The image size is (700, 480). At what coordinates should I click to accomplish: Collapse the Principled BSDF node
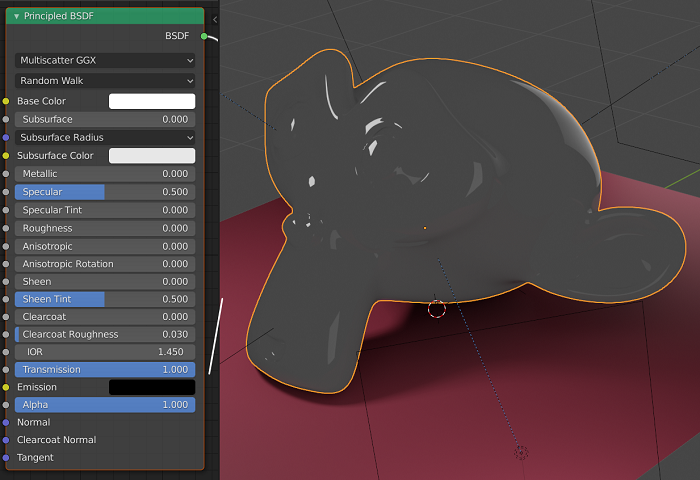pos(17,16)
